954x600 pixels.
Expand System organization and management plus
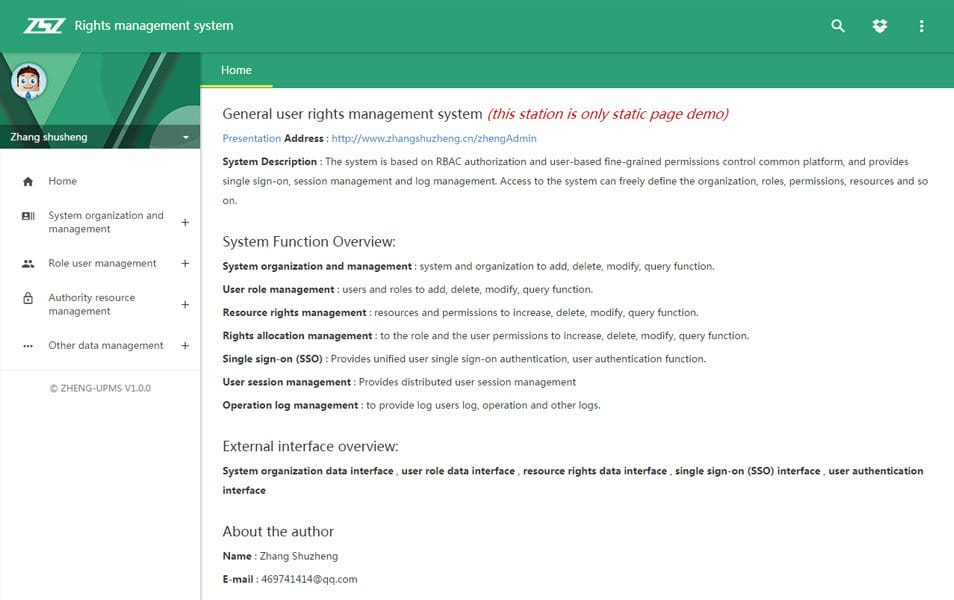pyautogui.click(x=185, y=223)
